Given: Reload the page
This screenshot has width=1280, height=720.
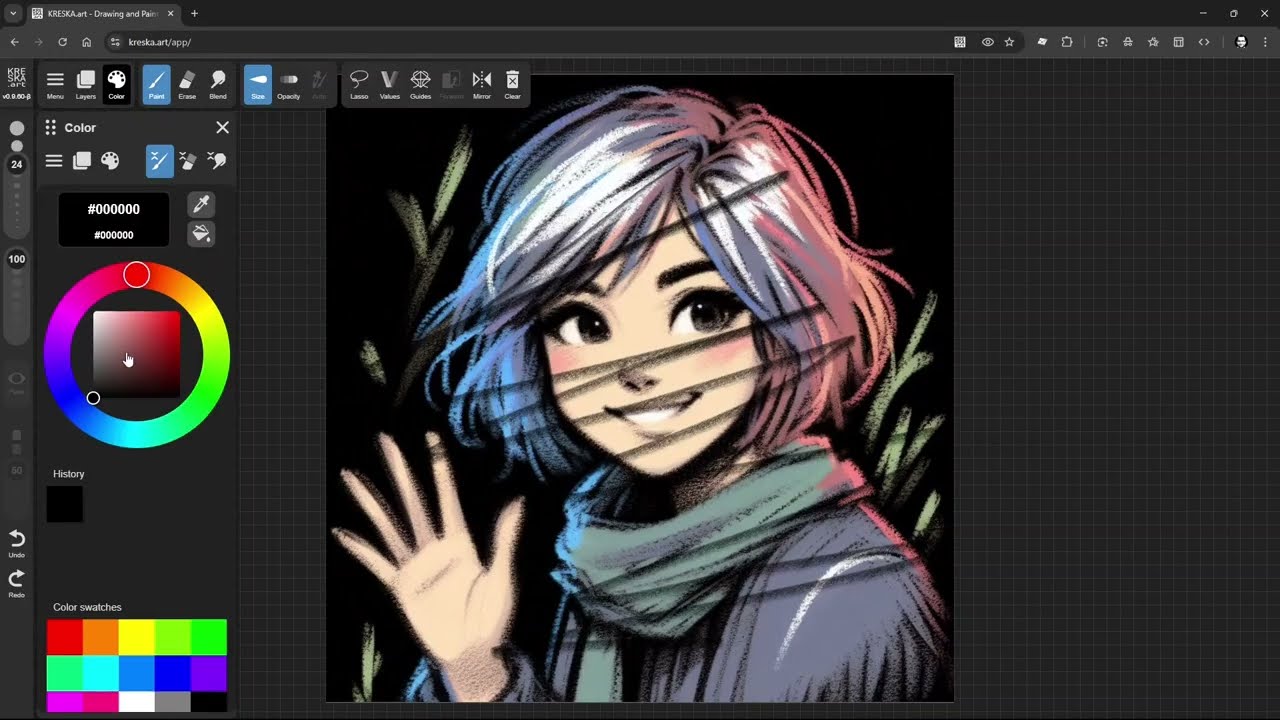Looking at the screenshot, I should [62, 42].
